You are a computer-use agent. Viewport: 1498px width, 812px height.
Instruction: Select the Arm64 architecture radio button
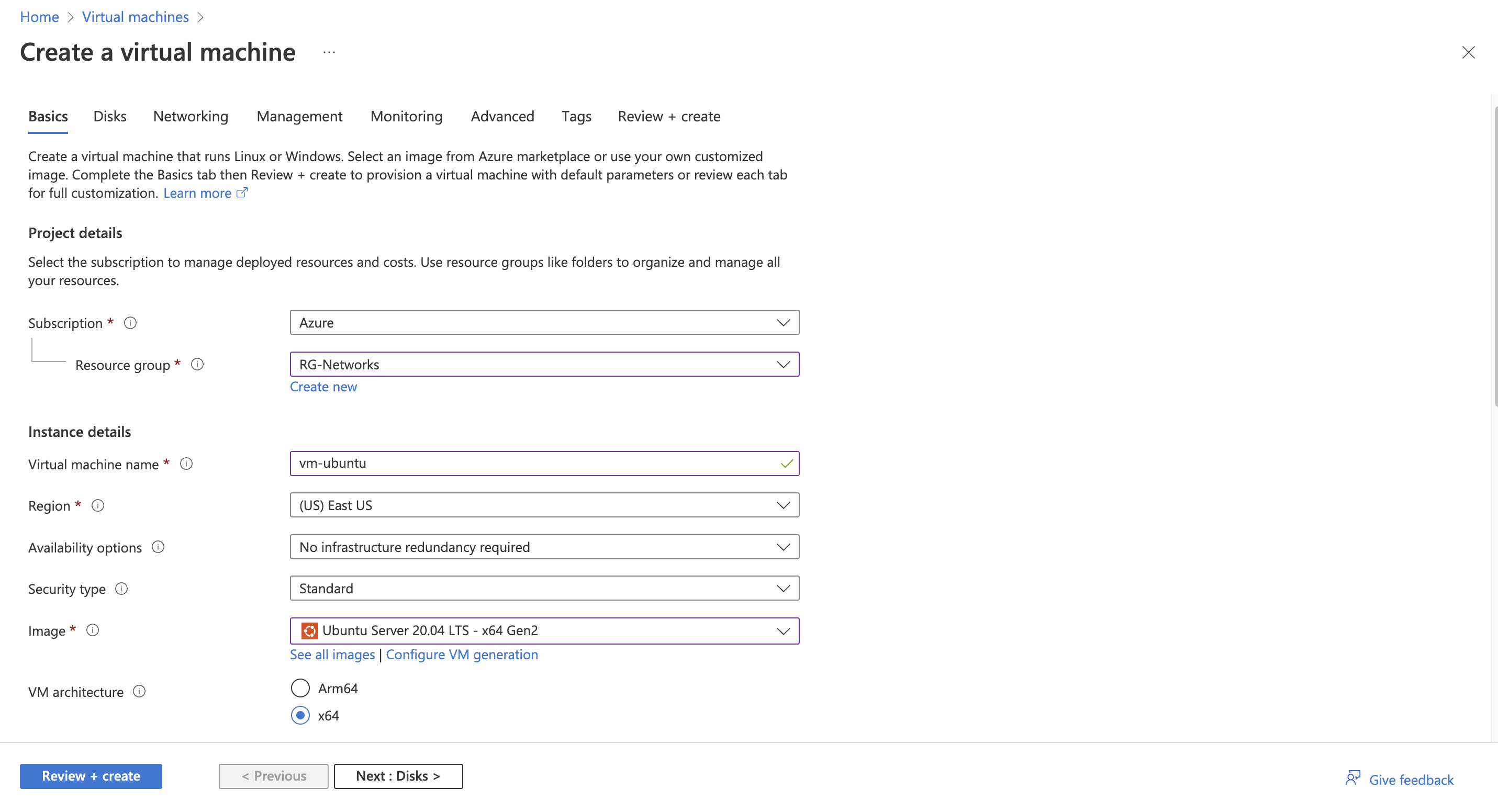pyautogui.click(x=300, y=688)
